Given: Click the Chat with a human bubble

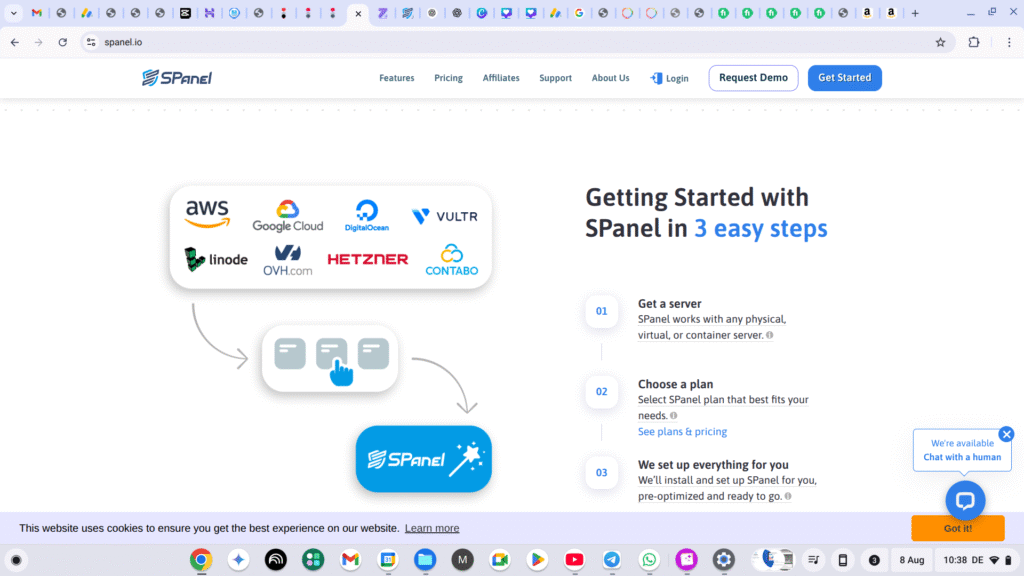Looking at the screenshot, I should [962, 450].
